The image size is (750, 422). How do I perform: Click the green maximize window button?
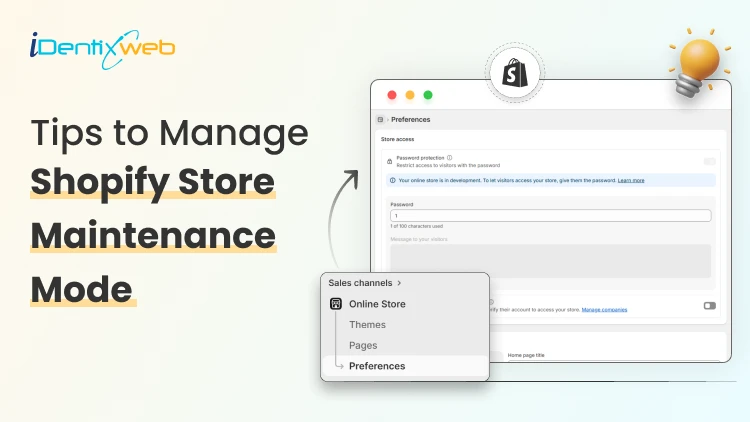point(428,95)
